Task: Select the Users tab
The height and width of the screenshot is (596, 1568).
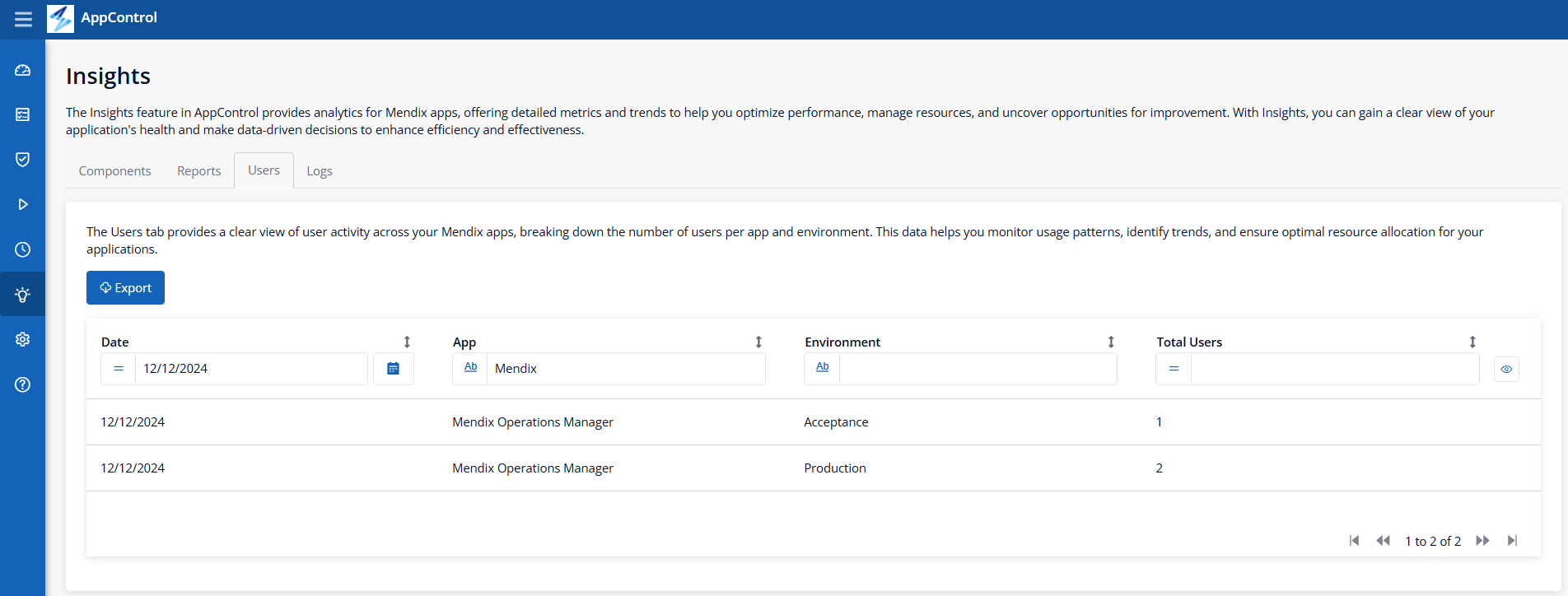Action: (x=264, y=170)
